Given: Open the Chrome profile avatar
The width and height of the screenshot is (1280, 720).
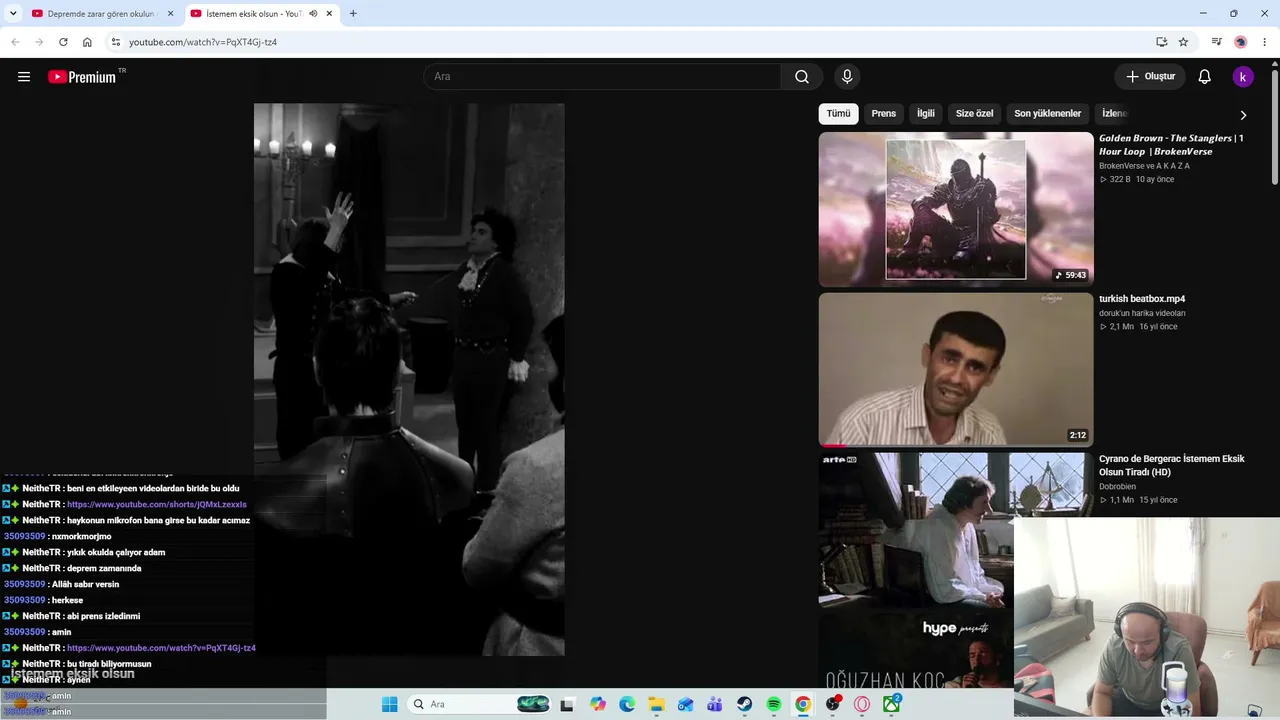Looking at the screenshot, I should point(1241,42).
